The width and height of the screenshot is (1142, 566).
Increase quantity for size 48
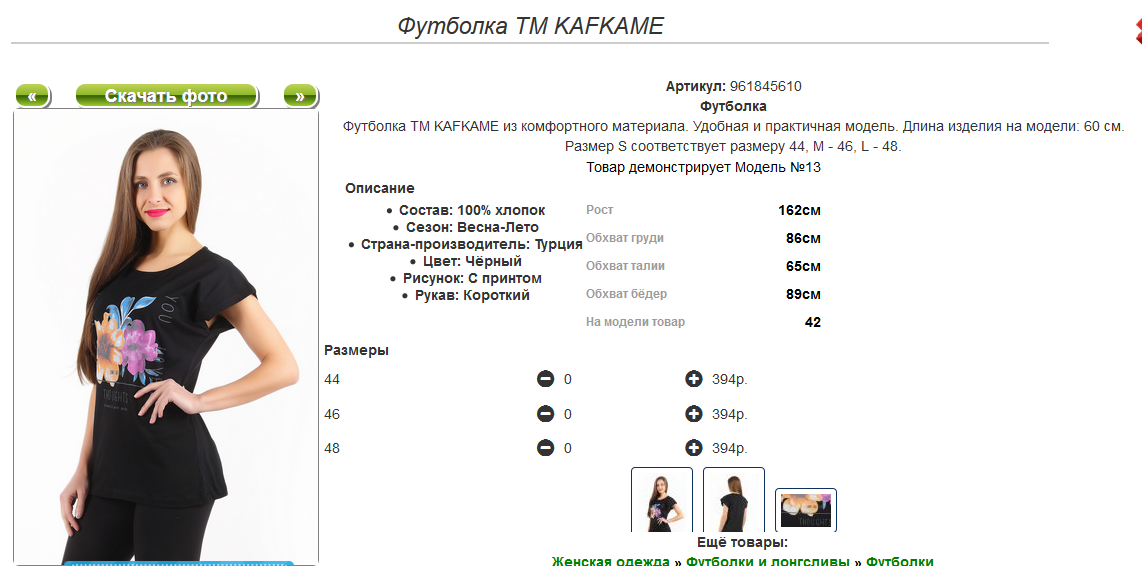point(693,448)
